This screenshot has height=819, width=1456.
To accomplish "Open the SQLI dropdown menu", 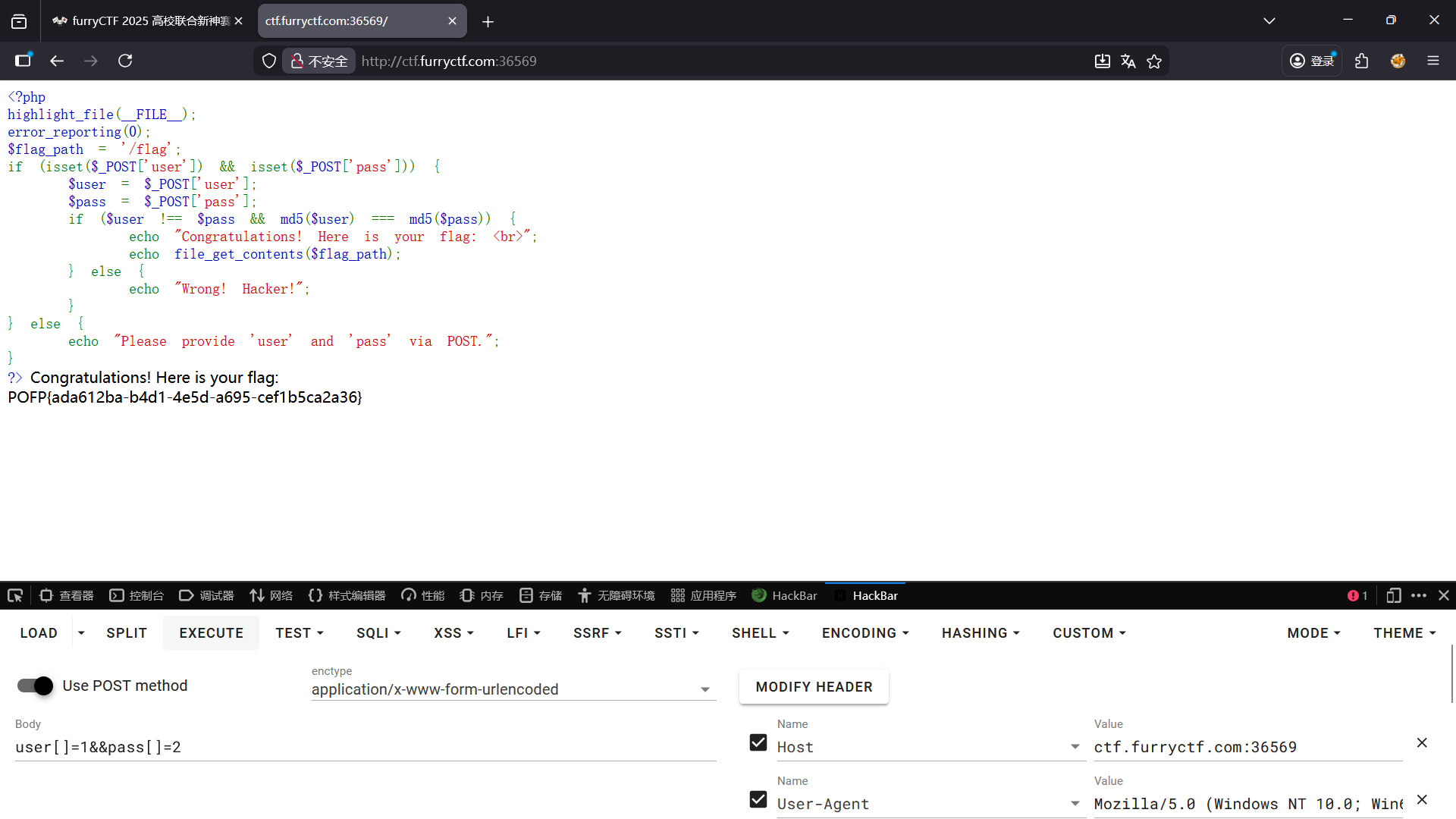I will (x=378, y=632).
